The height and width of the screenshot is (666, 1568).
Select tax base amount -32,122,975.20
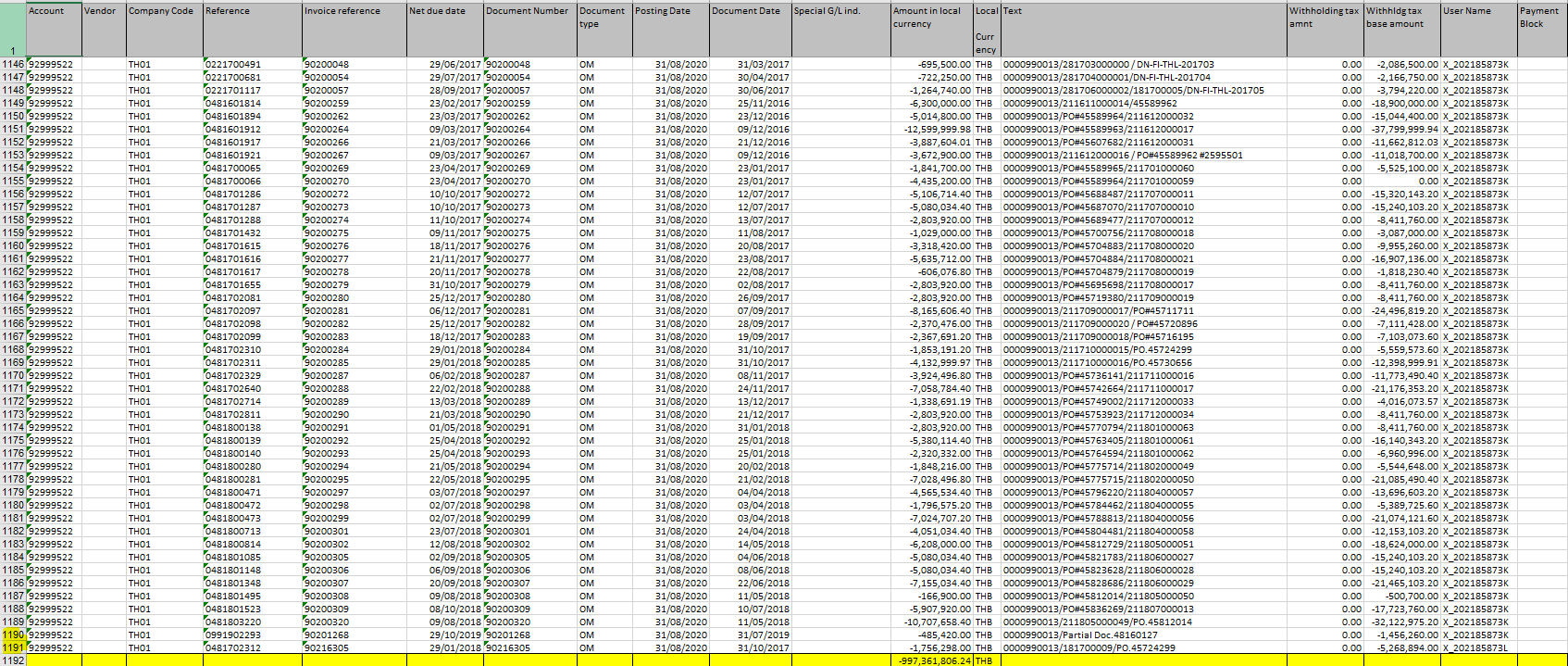pyautogui.click(x=1402, y=622)
